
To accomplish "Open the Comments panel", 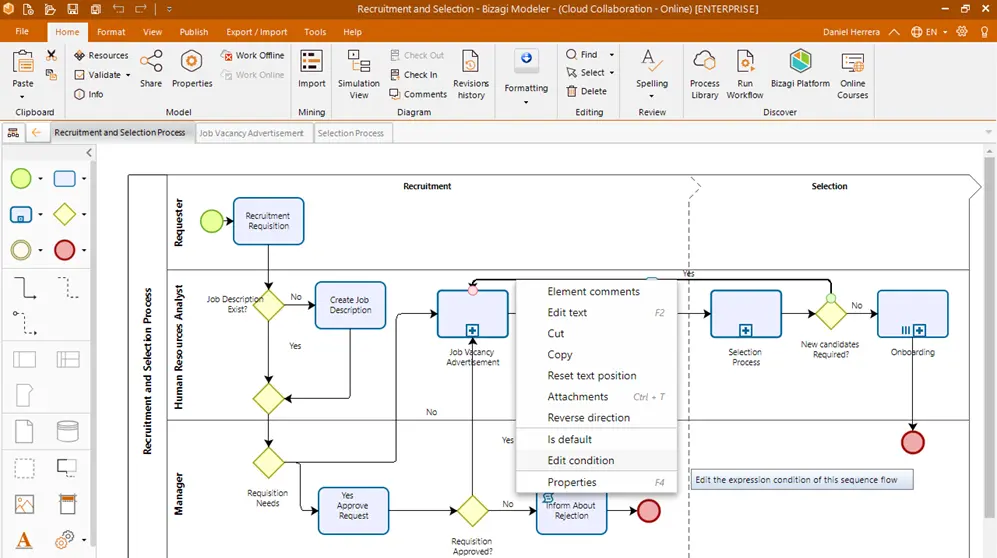I will click(418, 94).
